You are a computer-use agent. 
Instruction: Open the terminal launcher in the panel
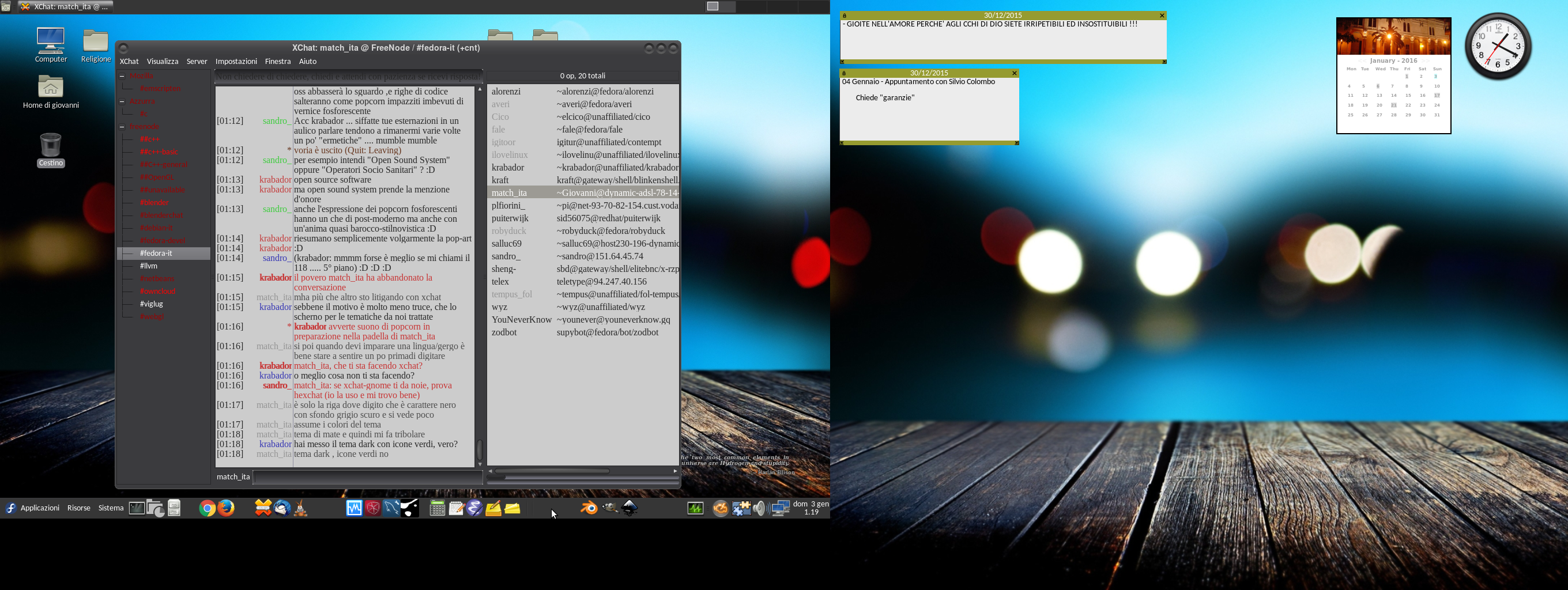coord(137,508)
